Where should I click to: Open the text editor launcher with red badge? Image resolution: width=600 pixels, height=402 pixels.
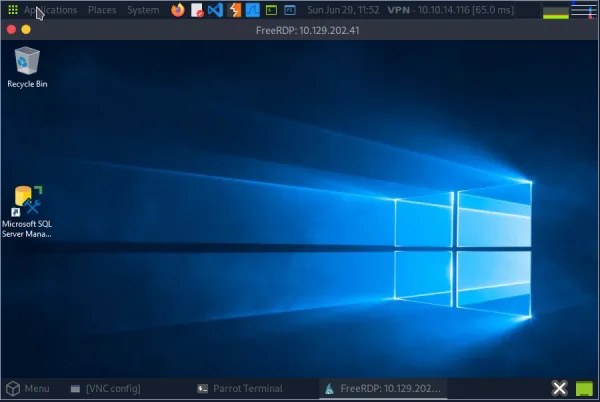tap(197, 10)
